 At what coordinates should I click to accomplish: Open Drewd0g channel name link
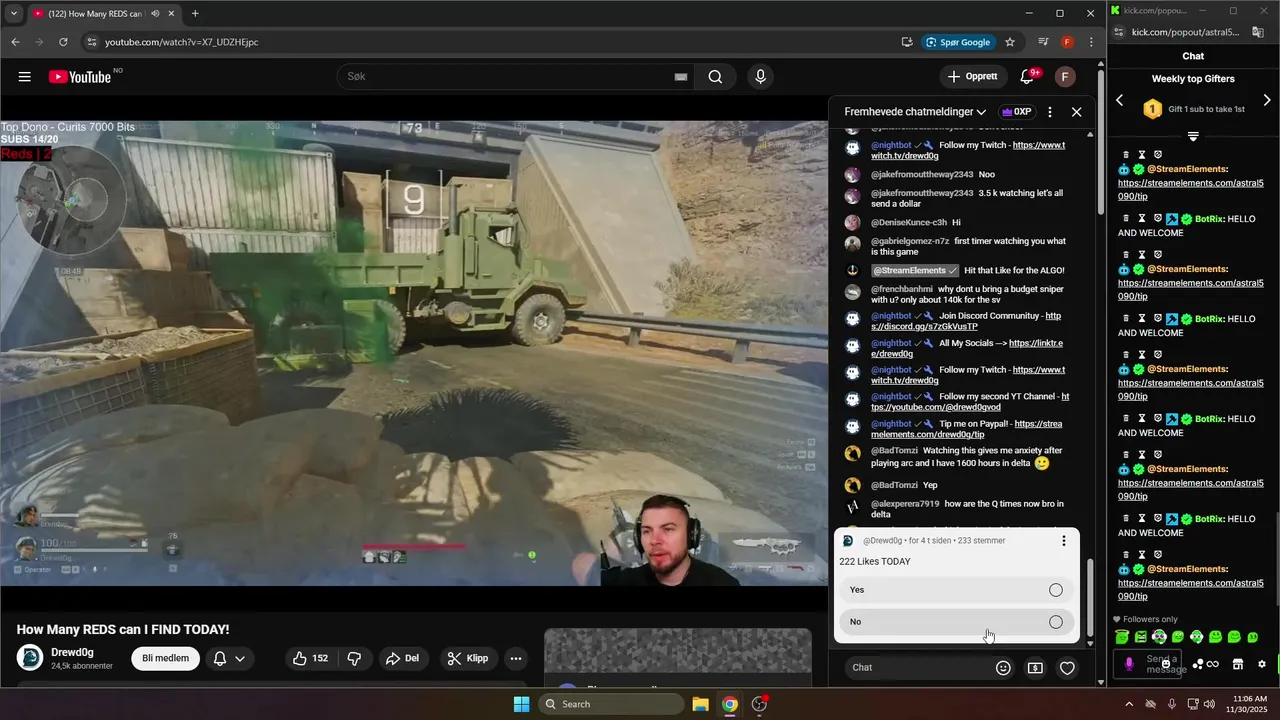[72, 652]
